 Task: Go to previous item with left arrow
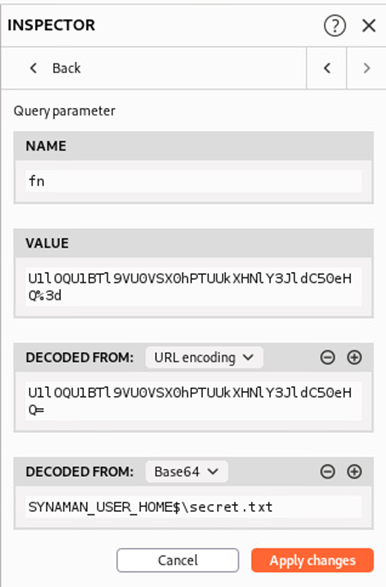[x=327, y=68]
